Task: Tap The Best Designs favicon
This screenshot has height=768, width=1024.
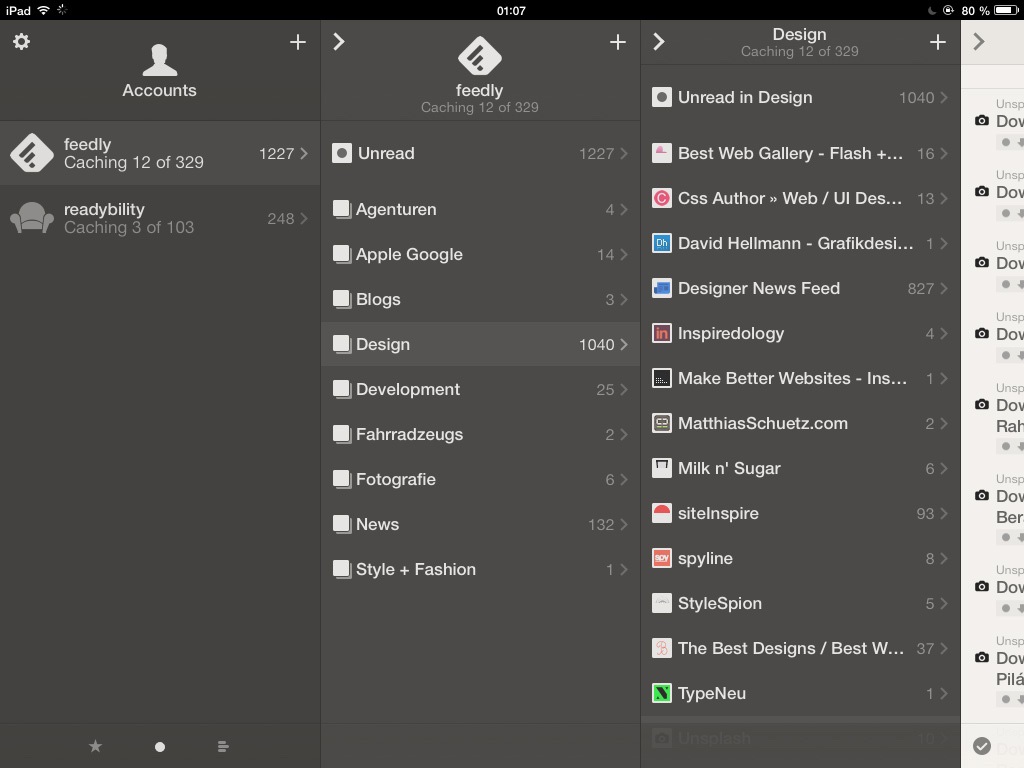Action: pyautogui.click(x=662, y=648)
